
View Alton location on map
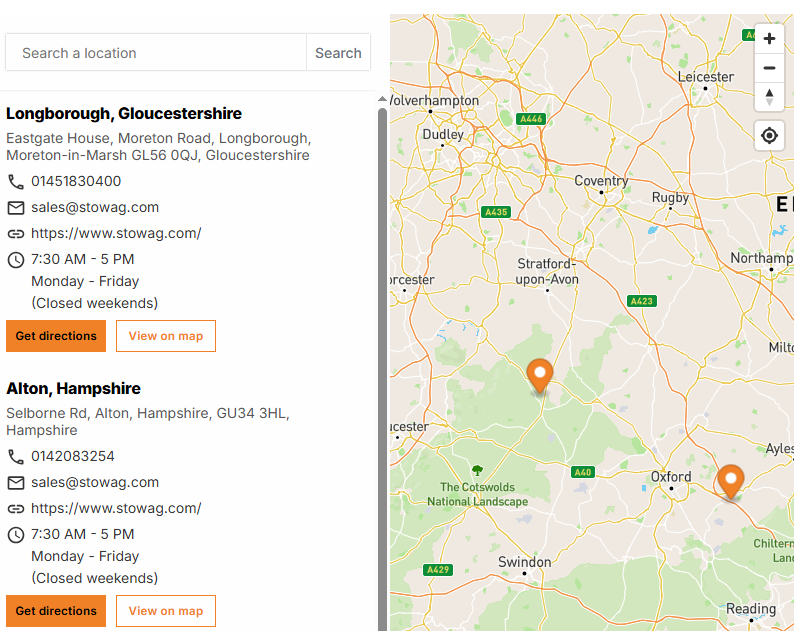tap(166, 611)
